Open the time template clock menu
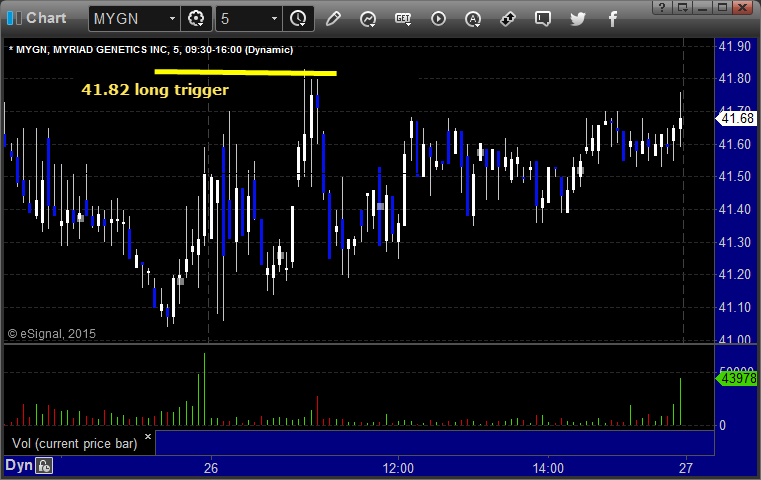This screenshot has width=761, height=480. (298, 19)
